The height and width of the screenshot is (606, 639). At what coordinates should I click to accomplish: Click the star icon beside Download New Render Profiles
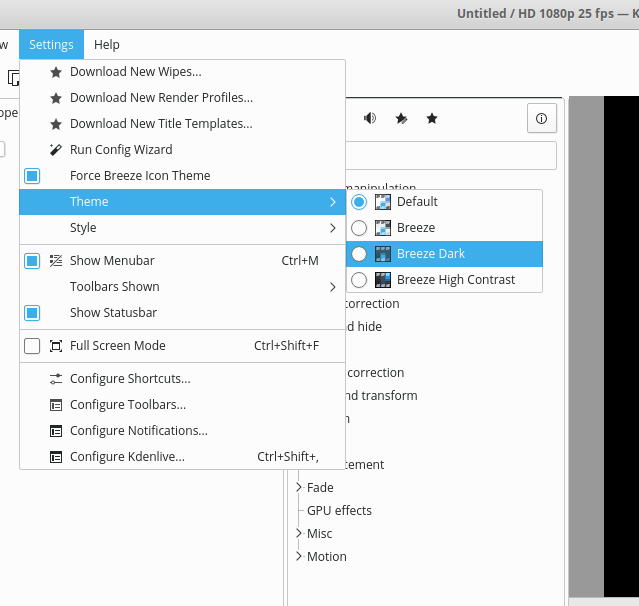coord(56,98)
